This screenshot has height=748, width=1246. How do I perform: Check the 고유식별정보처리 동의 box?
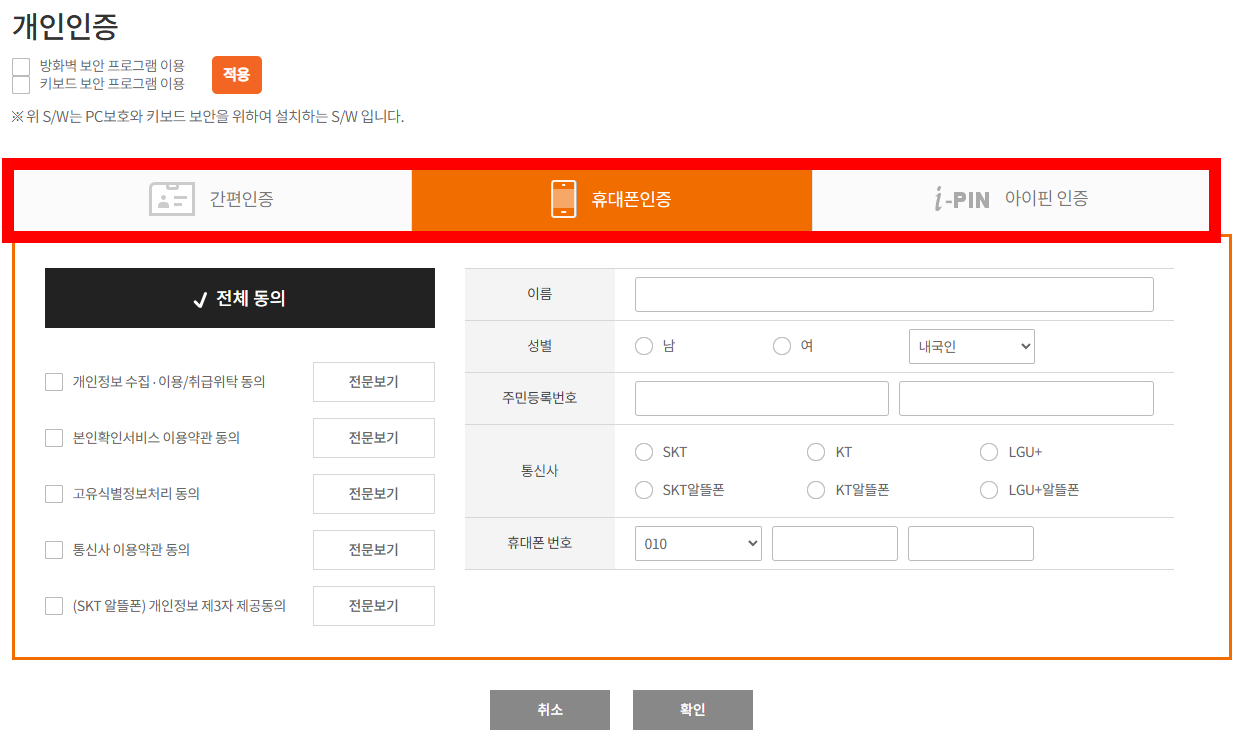[x=54, y=494]
